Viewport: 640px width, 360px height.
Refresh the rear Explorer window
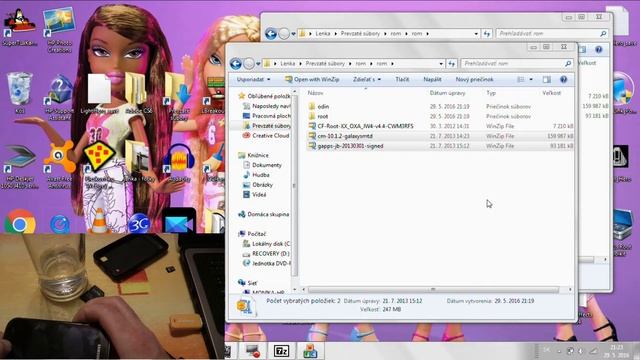coord(487,33)
